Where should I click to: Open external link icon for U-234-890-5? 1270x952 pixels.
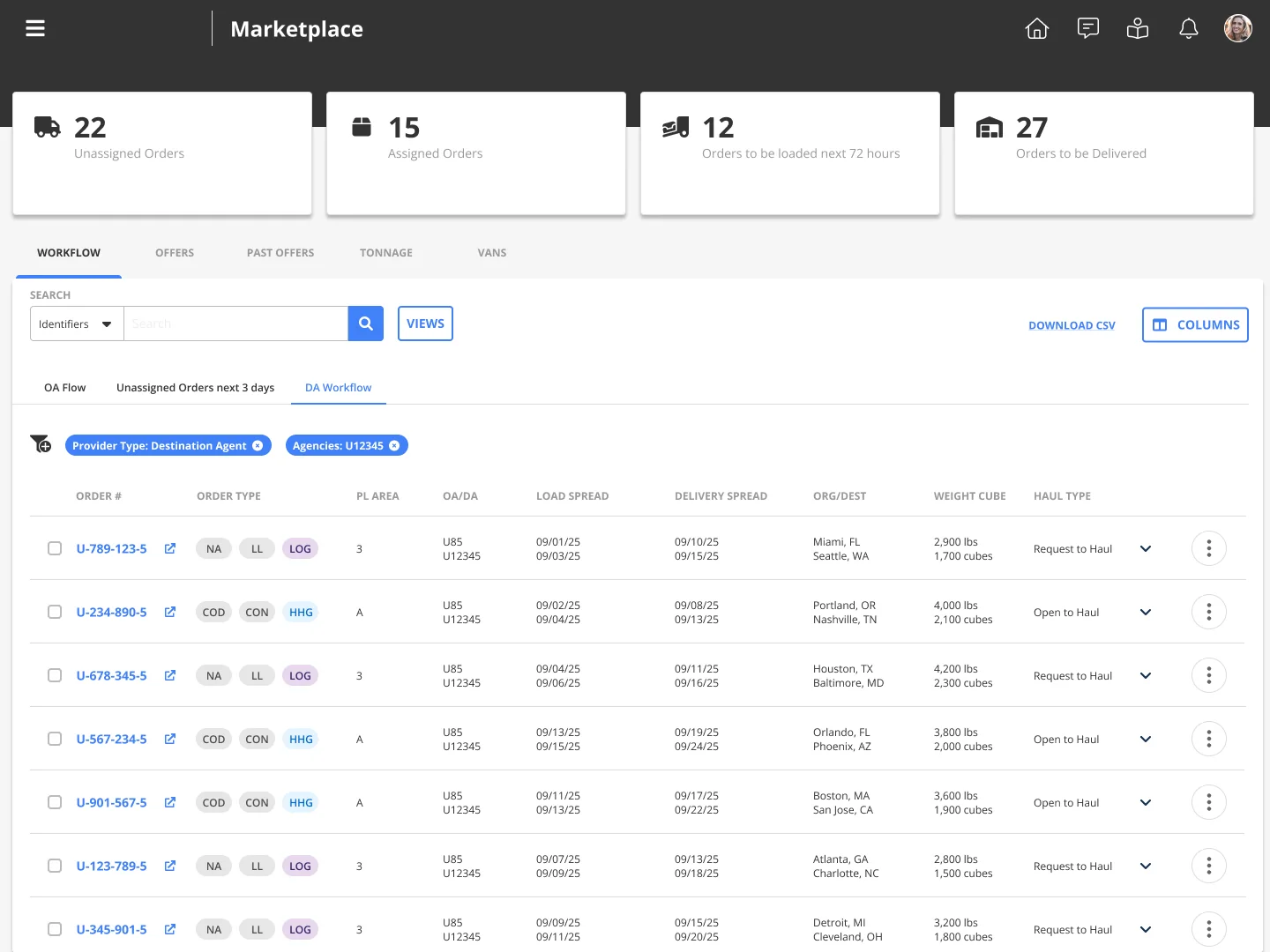(170, 612)
